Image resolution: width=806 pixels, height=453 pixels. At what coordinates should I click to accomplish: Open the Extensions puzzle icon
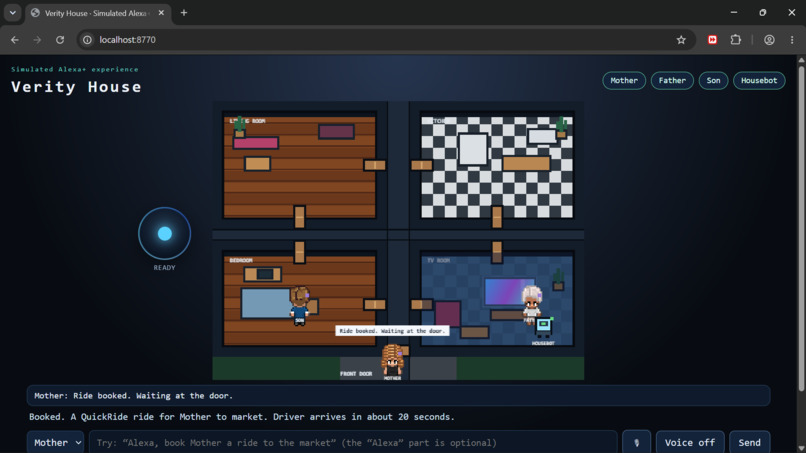coord(736,40)
